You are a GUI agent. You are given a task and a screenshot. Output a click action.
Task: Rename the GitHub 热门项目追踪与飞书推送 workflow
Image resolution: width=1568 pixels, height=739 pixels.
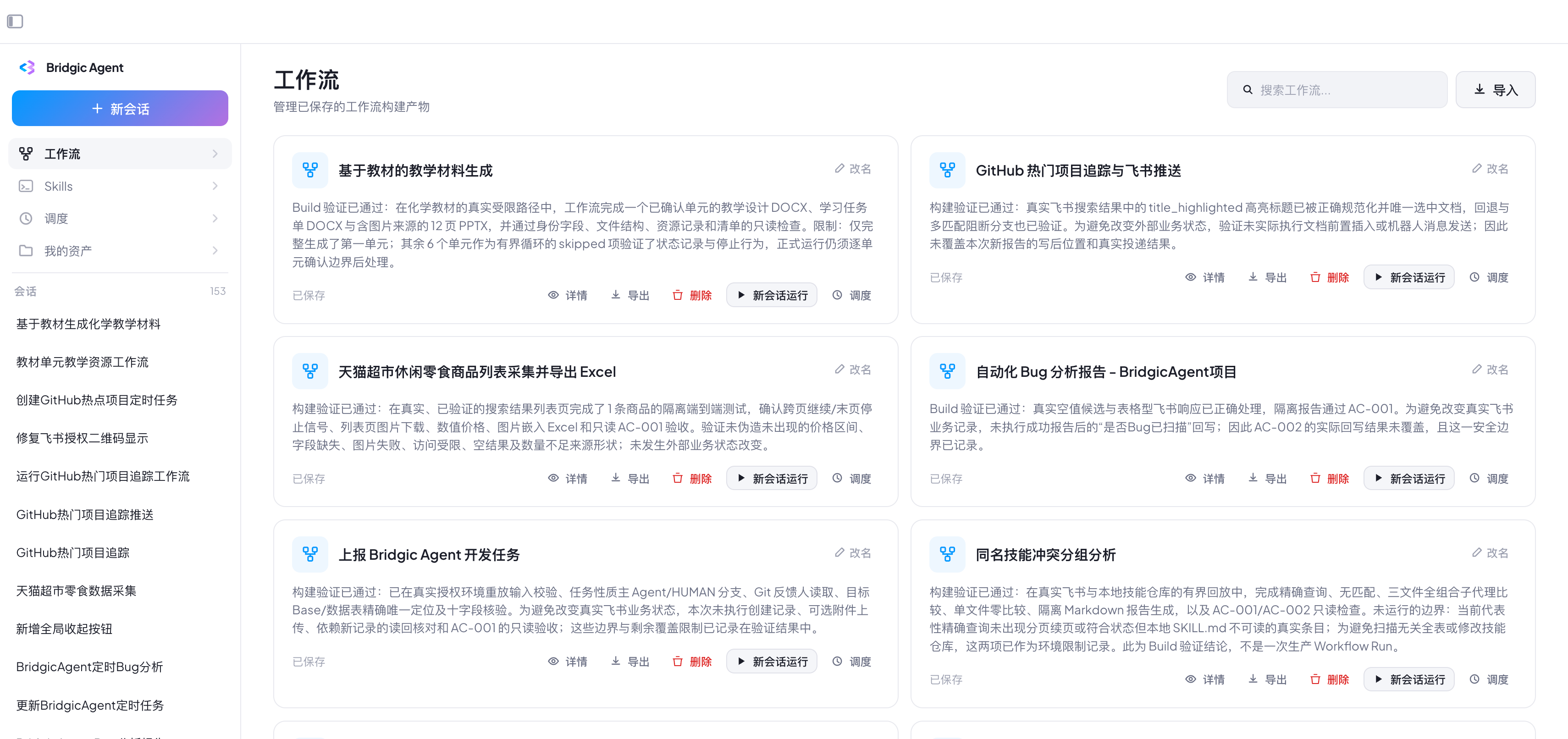[1490, 169]
